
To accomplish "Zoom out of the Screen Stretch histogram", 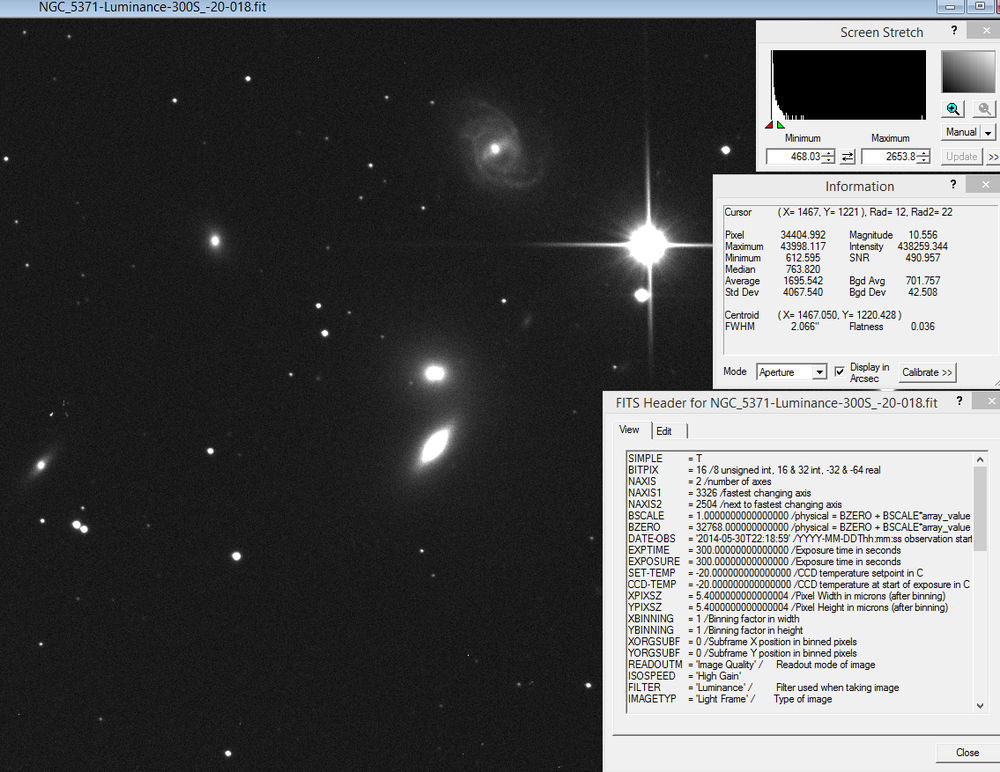I will point(984,108).
